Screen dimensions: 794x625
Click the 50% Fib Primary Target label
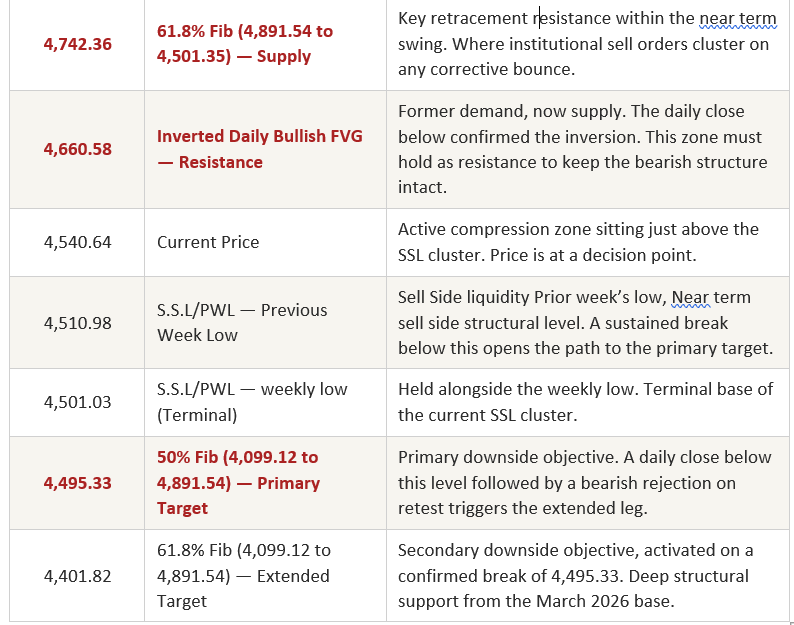pos(238,483)
